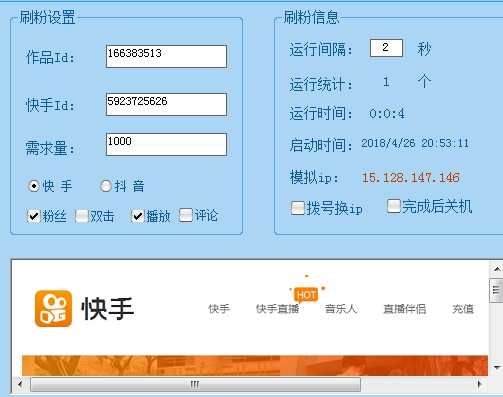This screenshot has width=503, height=397.
Task: Click the vertical scrollbar up arrow
Action: (497, 269)
